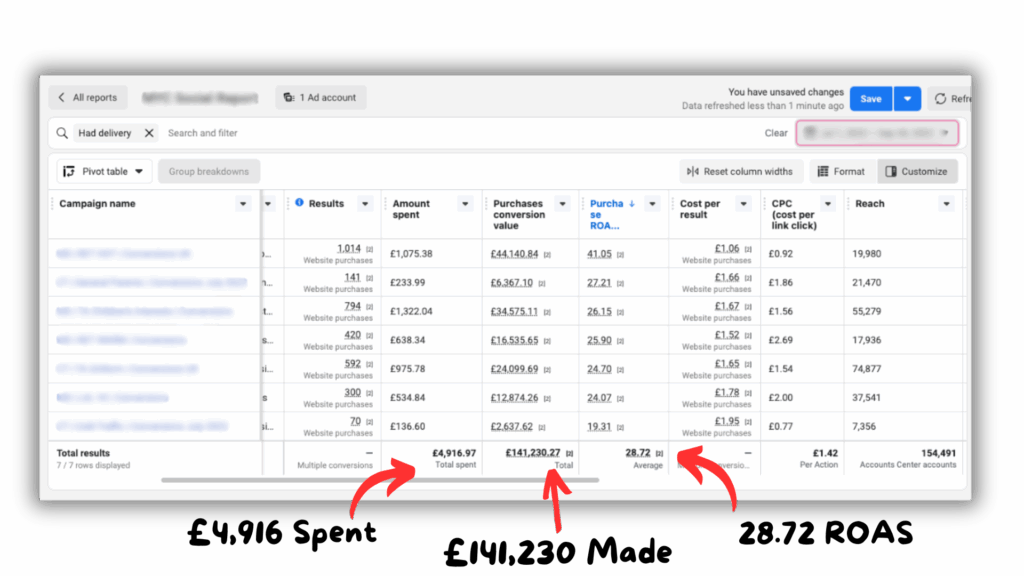The image size is (1024, 576).
Task: Open Campaign name column menu
Action: (x=243, y=204)
